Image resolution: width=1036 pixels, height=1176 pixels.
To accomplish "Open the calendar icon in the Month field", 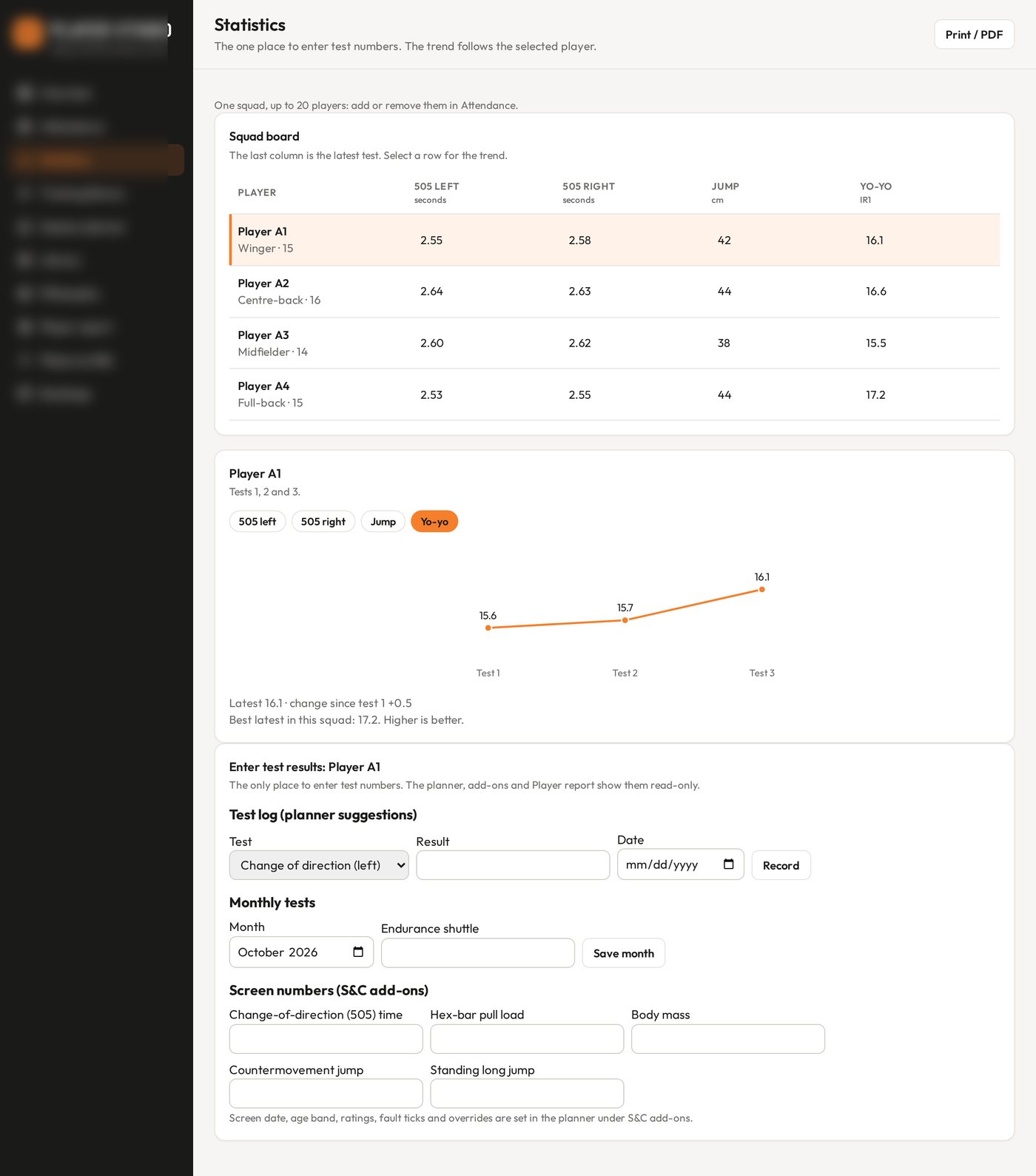I will tap(358, 952).
